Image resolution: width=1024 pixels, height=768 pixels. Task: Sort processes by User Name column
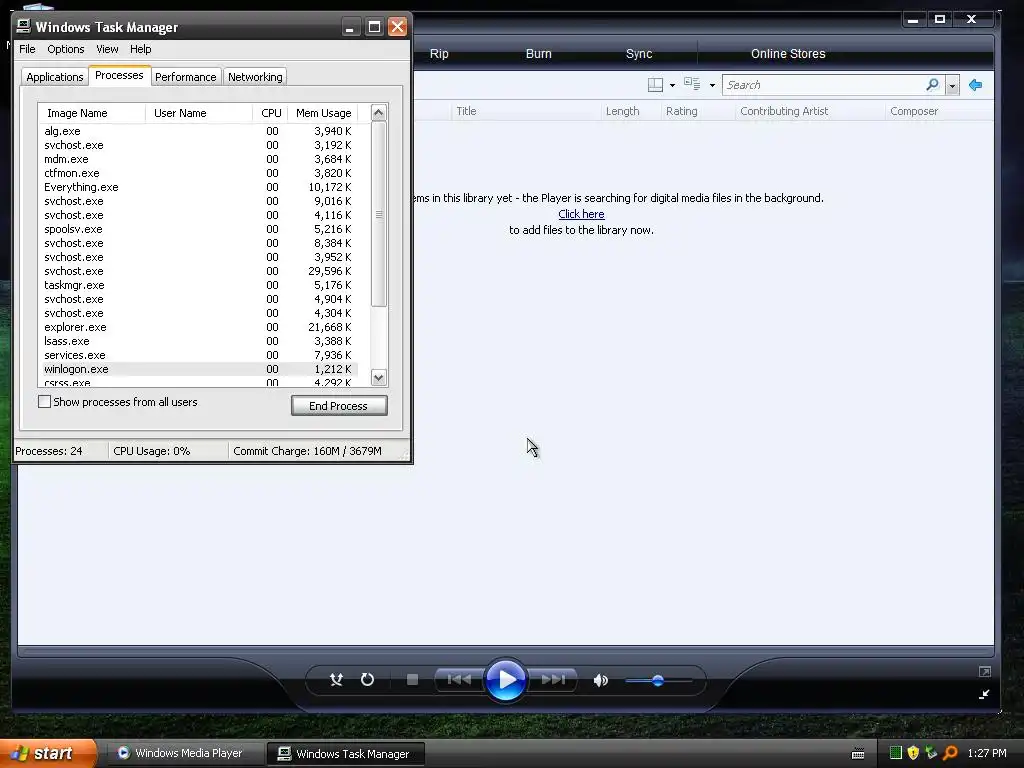(x=199, y=113)
